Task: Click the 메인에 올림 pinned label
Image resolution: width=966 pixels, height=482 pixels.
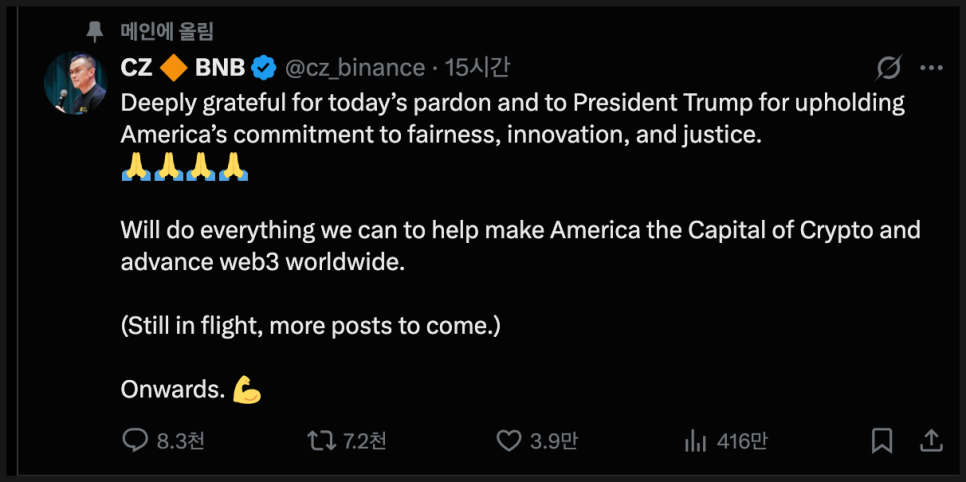Action: click(168, 32)
